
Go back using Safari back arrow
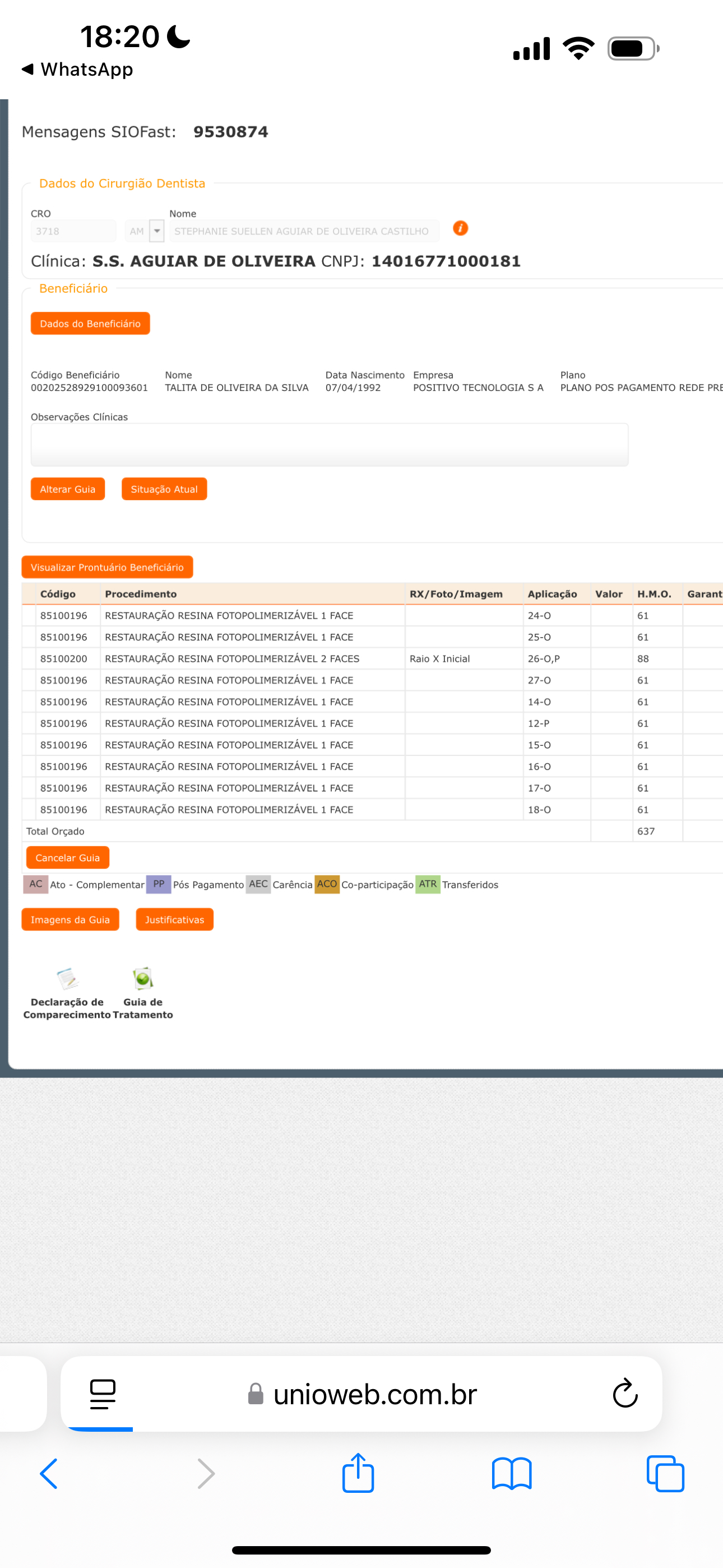click(x=49, y=1474)
